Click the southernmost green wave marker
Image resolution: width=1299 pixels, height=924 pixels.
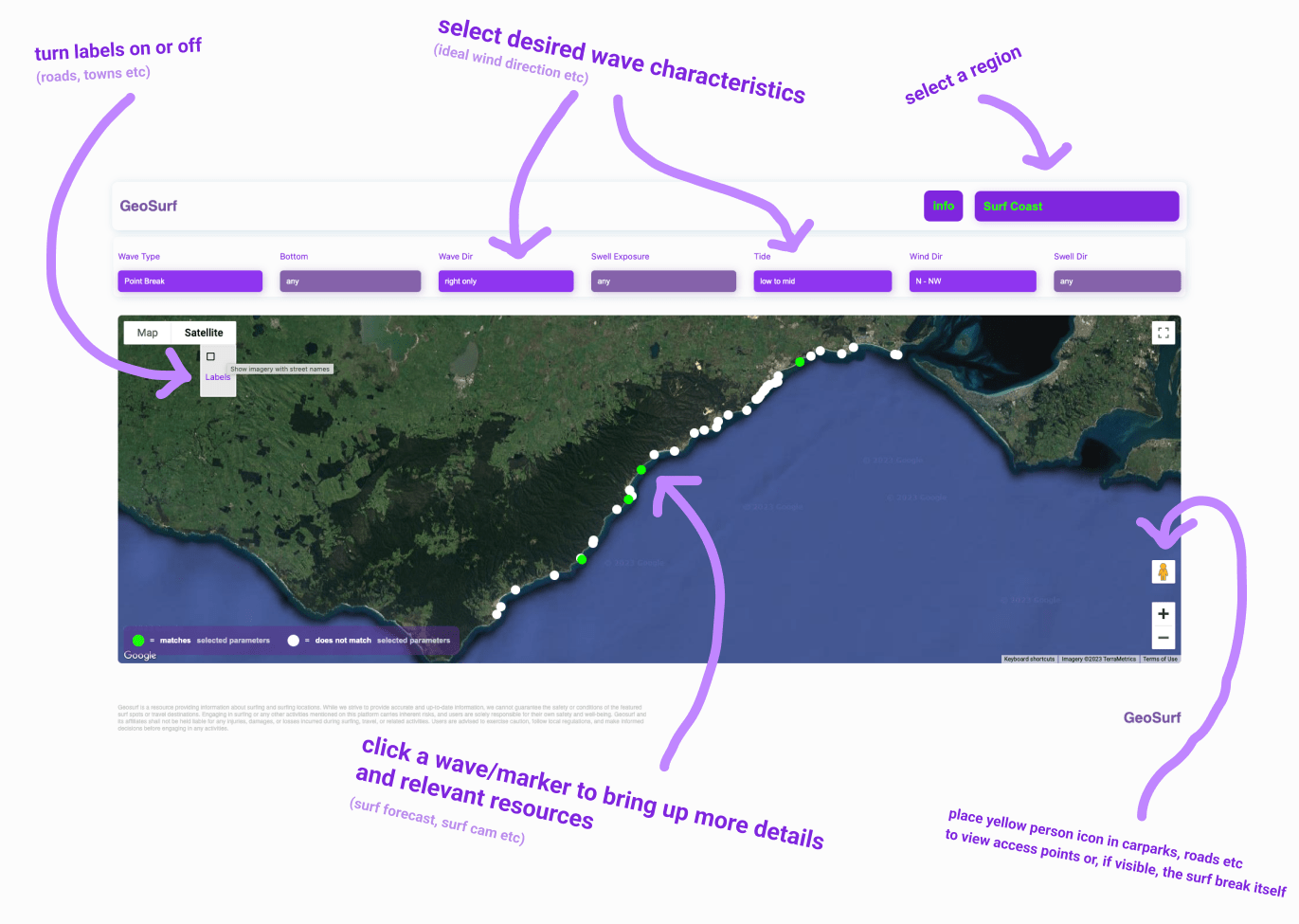tap(582, 559)
